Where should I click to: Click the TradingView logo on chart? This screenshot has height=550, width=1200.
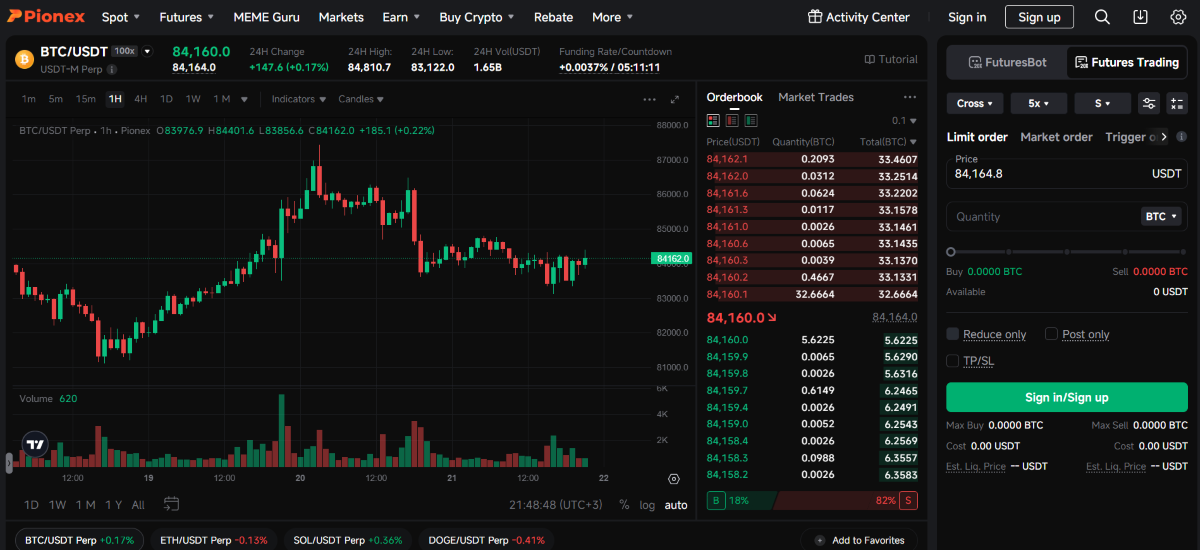point(36,444)
